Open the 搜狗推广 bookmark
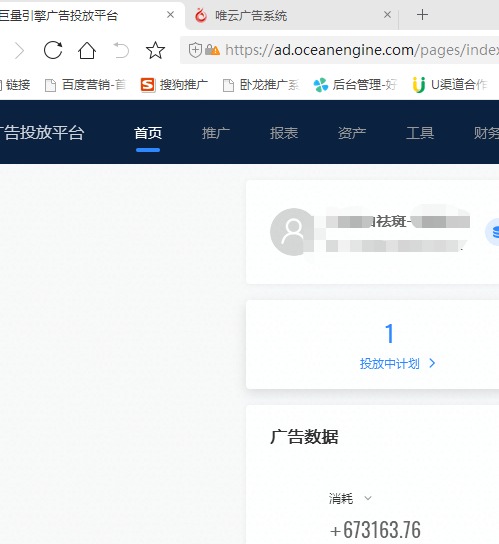Screen dimensions: 499x544 tap(174, 85)
